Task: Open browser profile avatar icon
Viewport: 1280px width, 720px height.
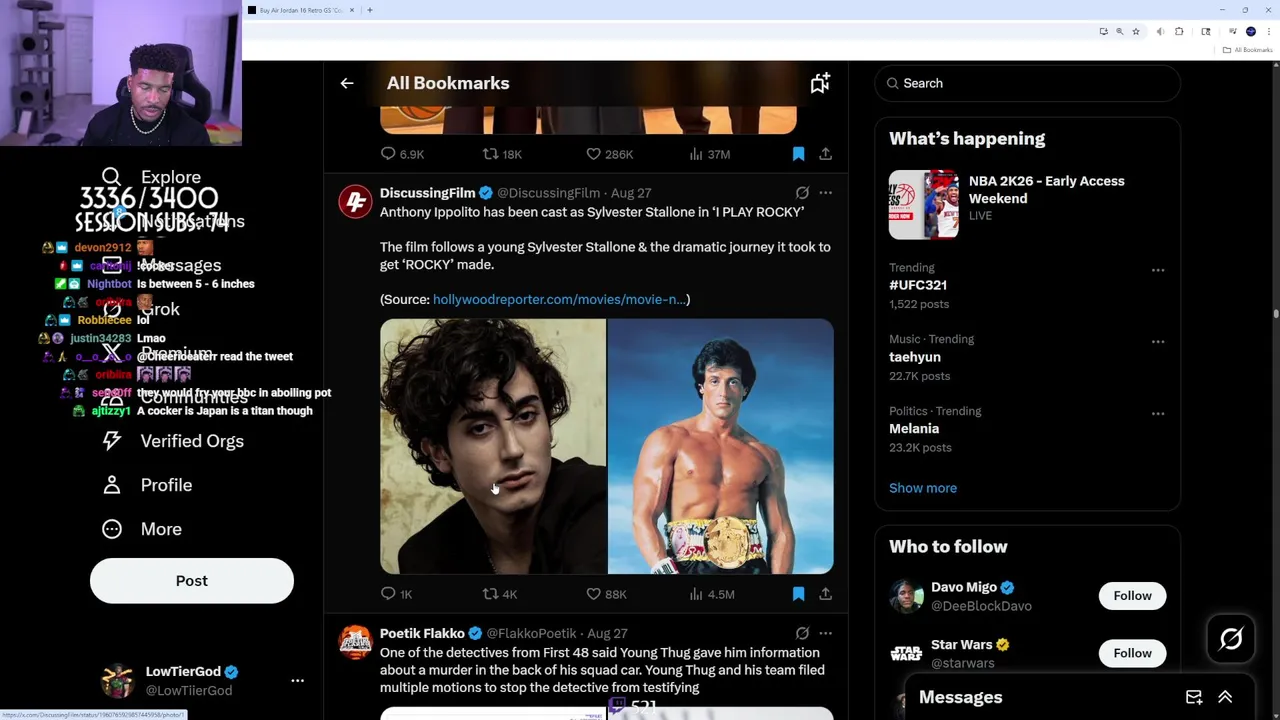Action: [x=1250, y=32]
